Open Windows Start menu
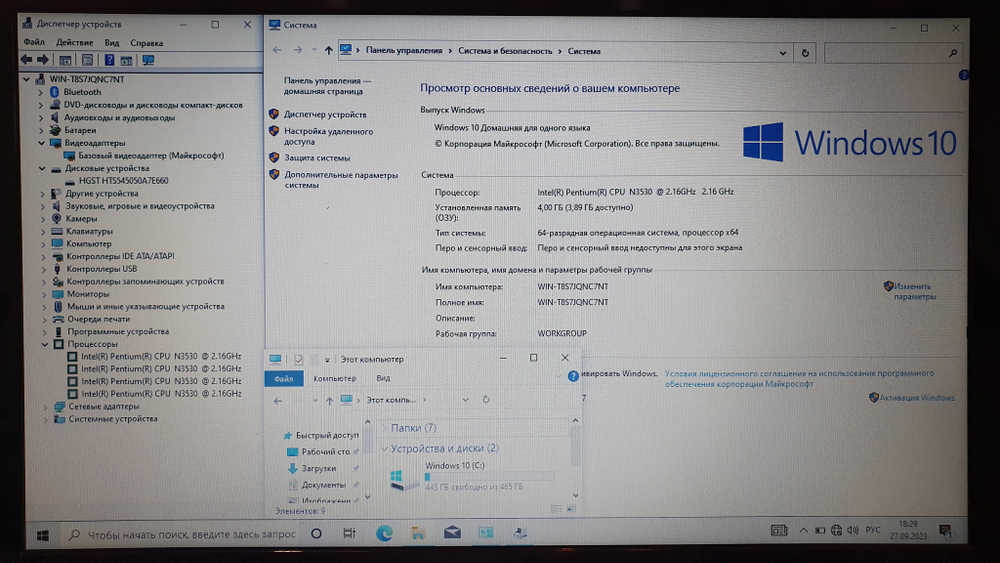 coord(43,535)
